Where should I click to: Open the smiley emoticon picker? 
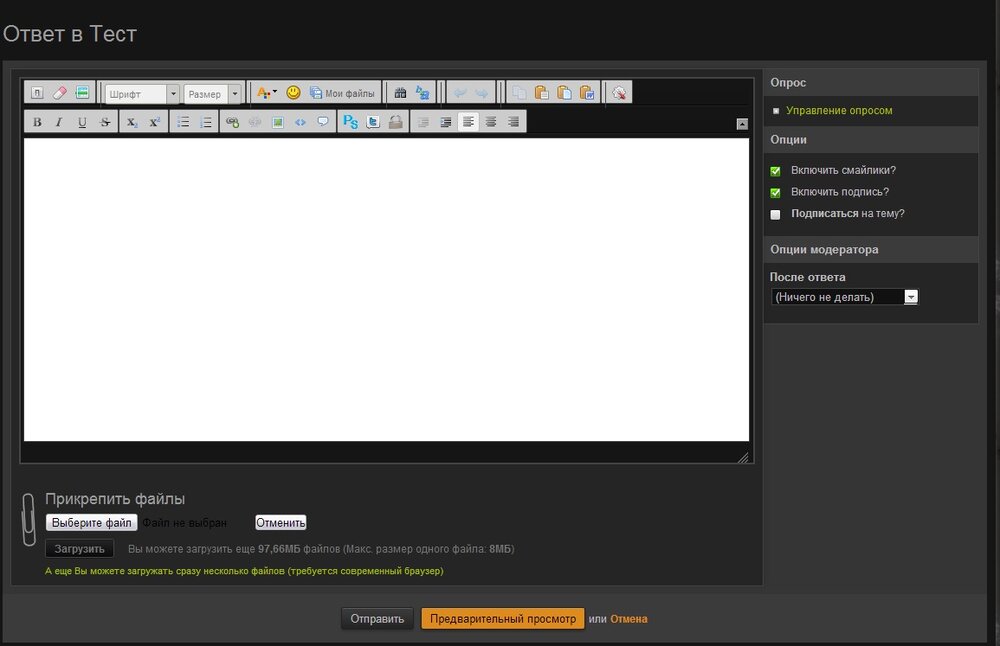pyautogui.click(x=293, y=93)
